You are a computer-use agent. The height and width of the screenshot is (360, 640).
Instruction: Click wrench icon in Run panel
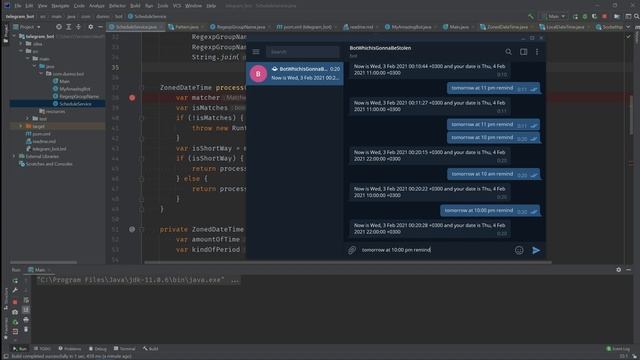click(15, 291)
